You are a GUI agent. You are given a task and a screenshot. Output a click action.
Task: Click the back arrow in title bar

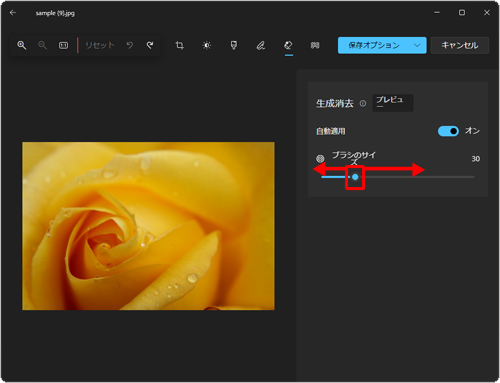13,13
